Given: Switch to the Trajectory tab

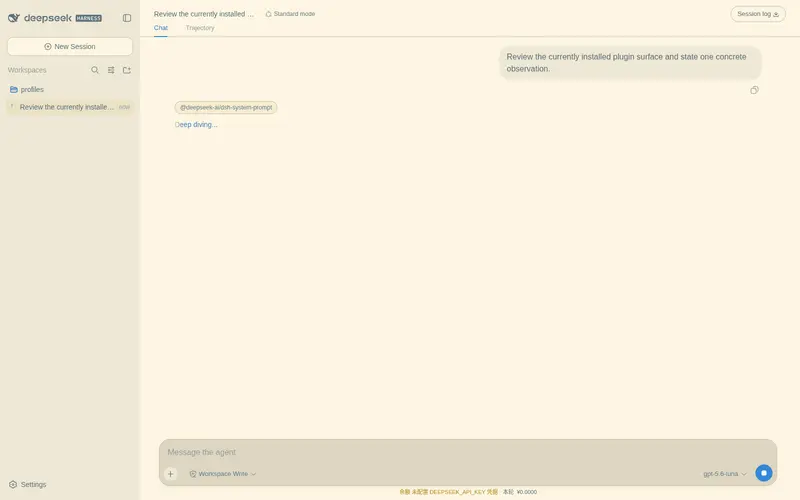Looking at the screenshot, I should (200, 28).
